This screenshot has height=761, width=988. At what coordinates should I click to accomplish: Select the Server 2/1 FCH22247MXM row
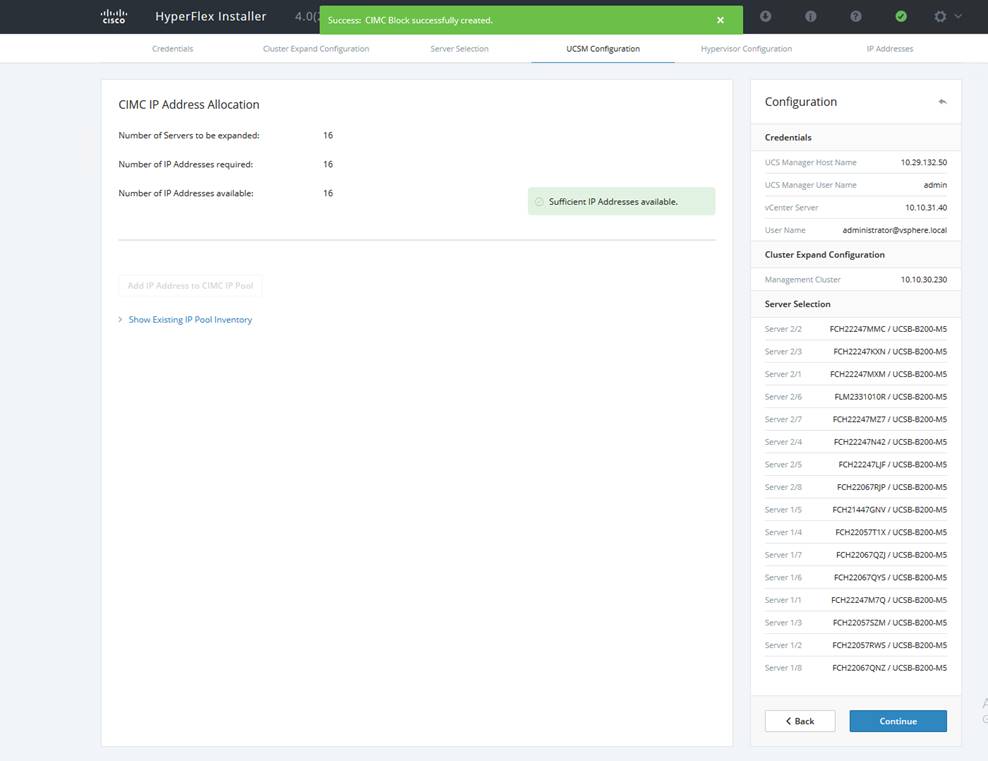coord(856,374)
